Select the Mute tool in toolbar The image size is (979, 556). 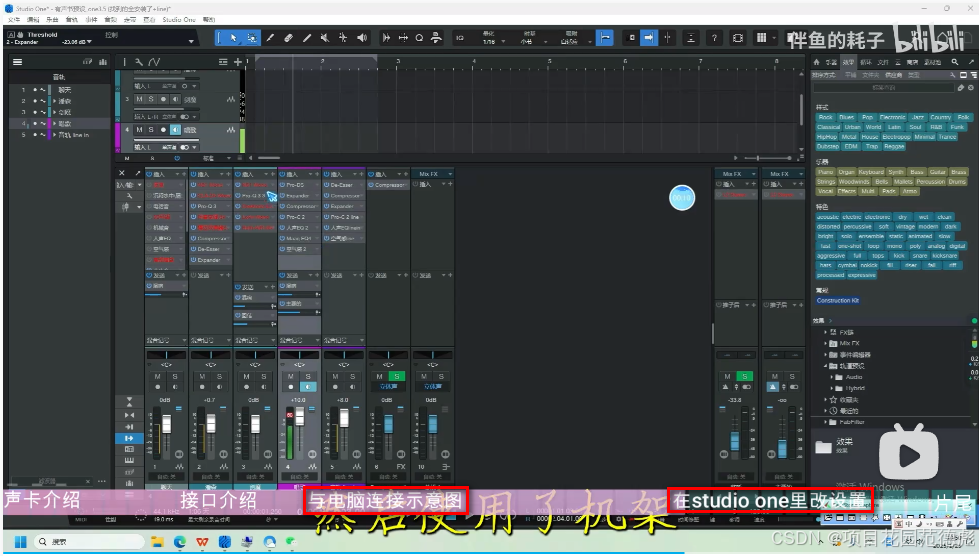click(x=325, y=38)
